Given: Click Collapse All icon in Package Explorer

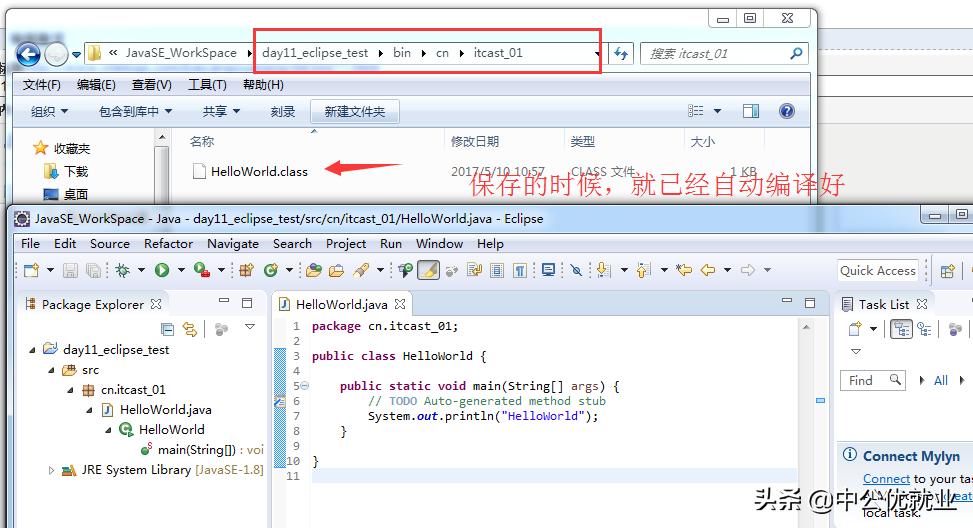Looking at the screenshot, I should click(x=168, y=329).
